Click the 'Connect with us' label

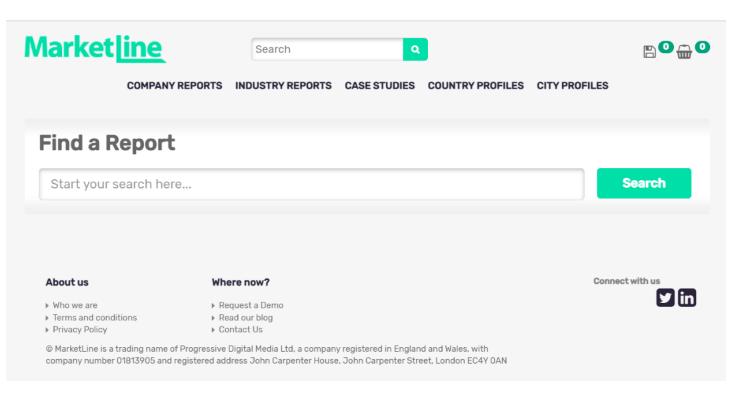coord(626,281)
